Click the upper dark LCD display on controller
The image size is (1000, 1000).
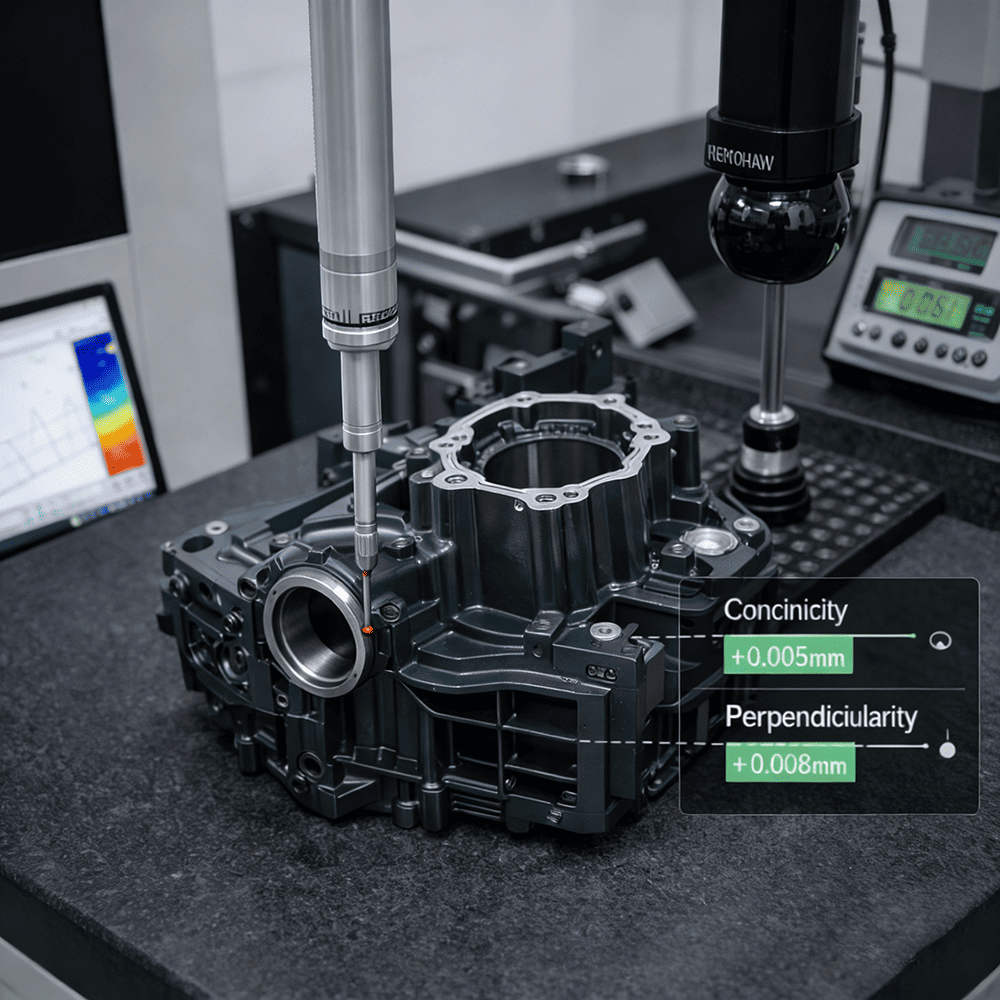click(x=942, y=244)
